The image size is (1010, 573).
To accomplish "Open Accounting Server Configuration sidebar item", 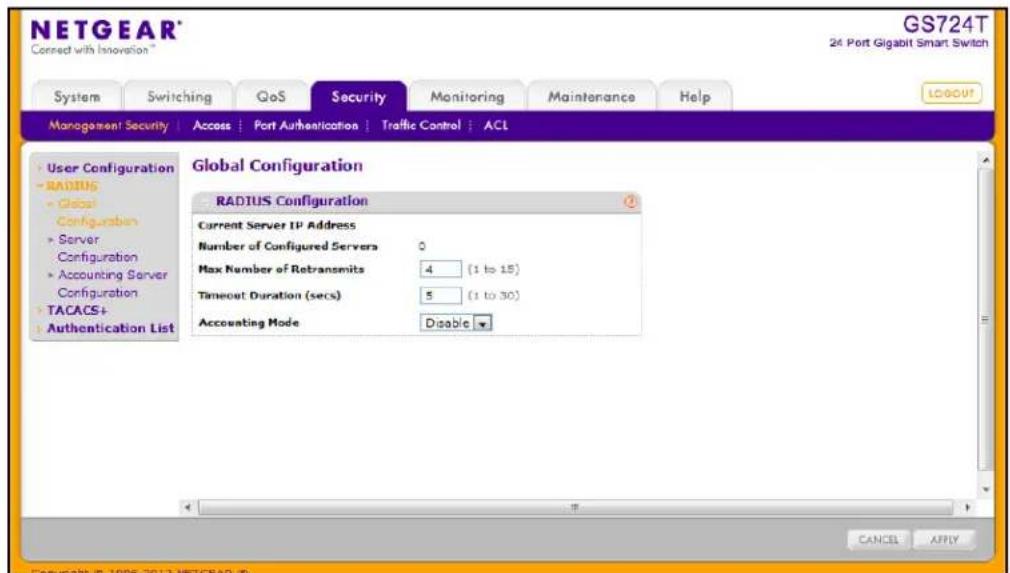I will (112, 283).
